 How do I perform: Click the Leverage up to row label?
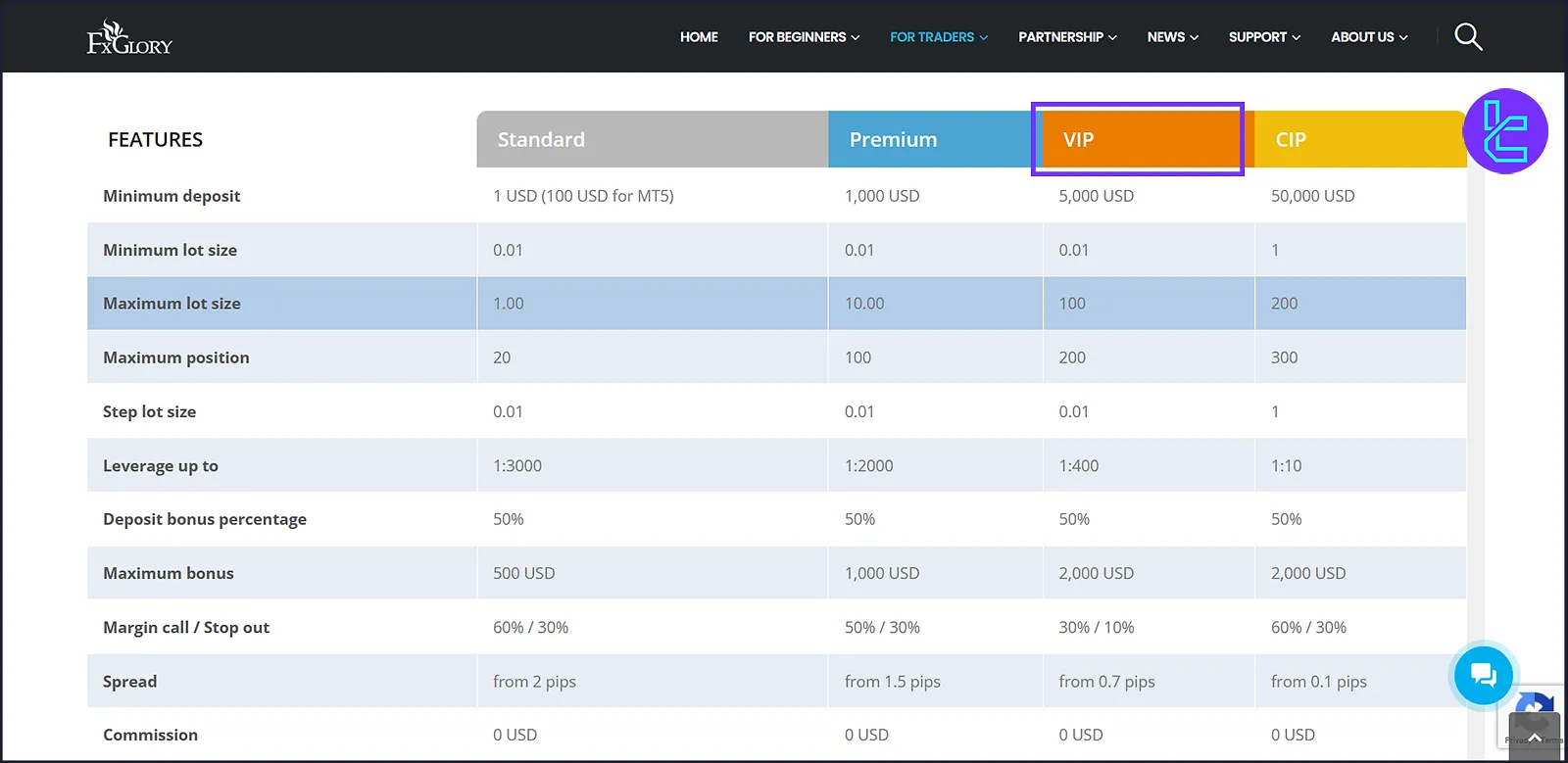[161, 466]
